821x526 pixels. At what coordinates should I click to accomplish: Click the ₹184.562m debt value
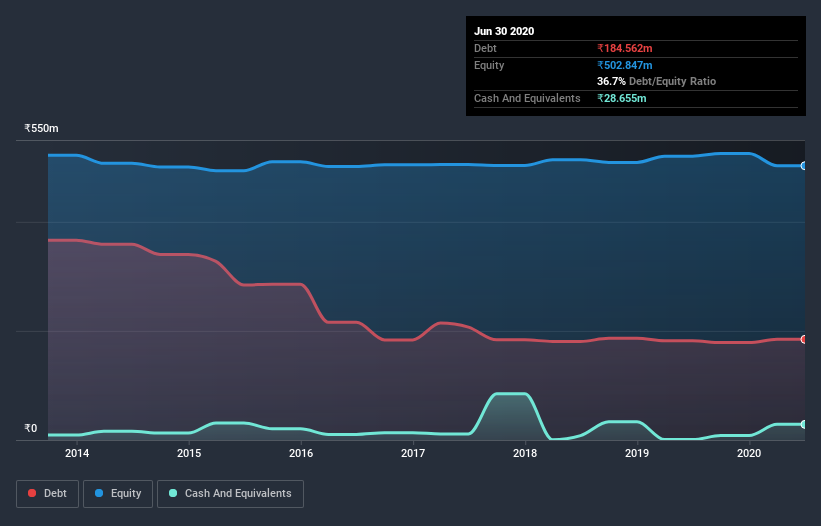[x=625, y=48]
